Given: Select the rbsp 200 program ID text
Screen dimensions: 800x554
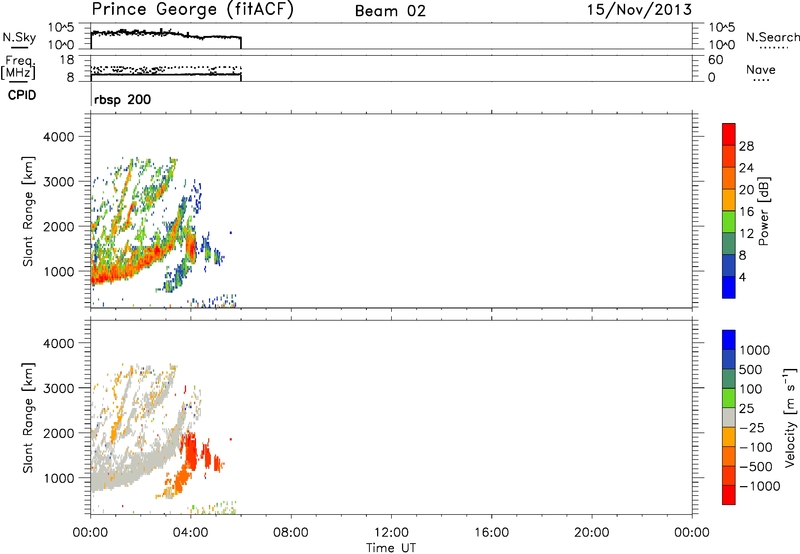Looking at the screenshot, I should (x=122, y=99).
